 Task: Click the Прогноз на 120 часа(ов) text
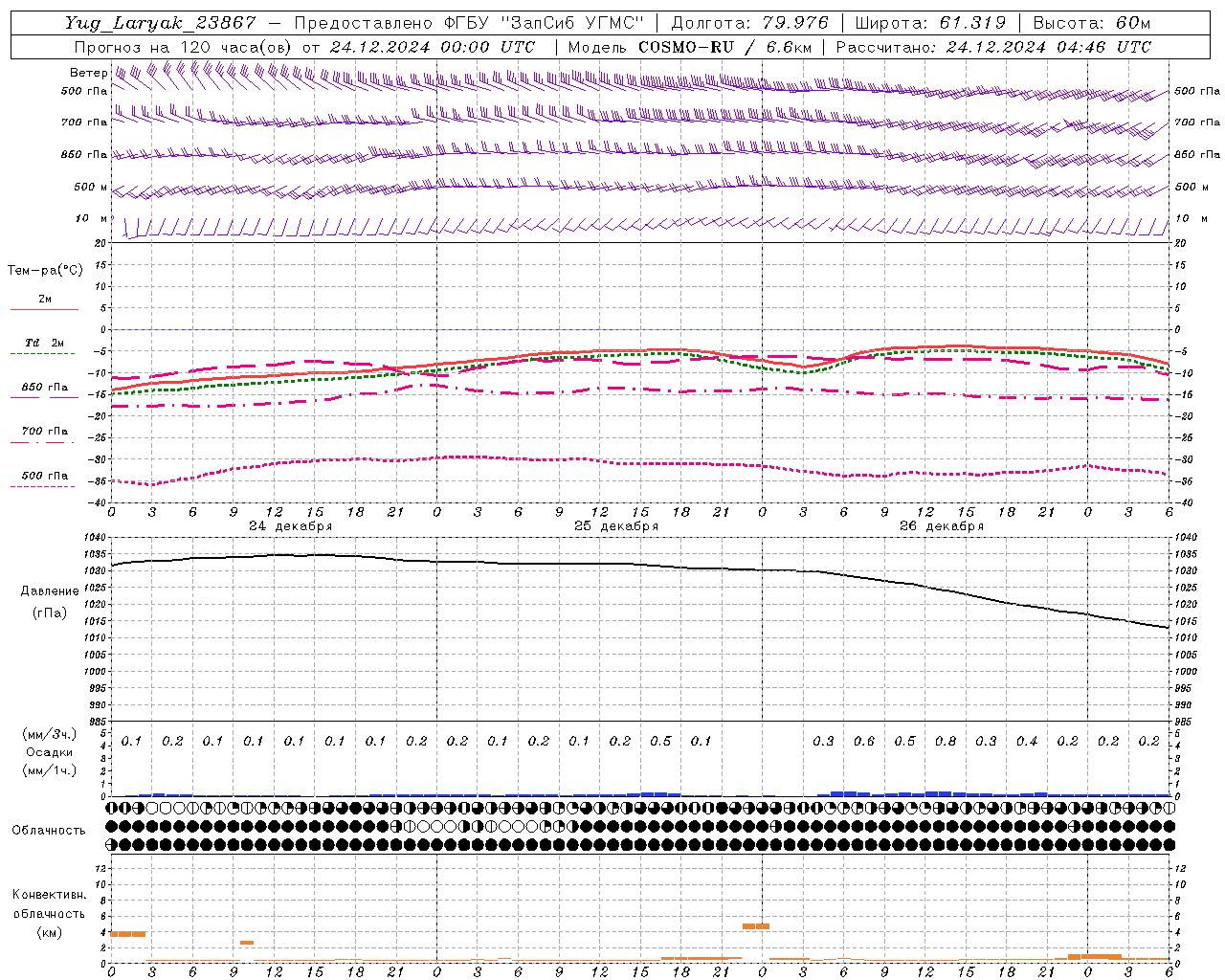tap(185, 47)
